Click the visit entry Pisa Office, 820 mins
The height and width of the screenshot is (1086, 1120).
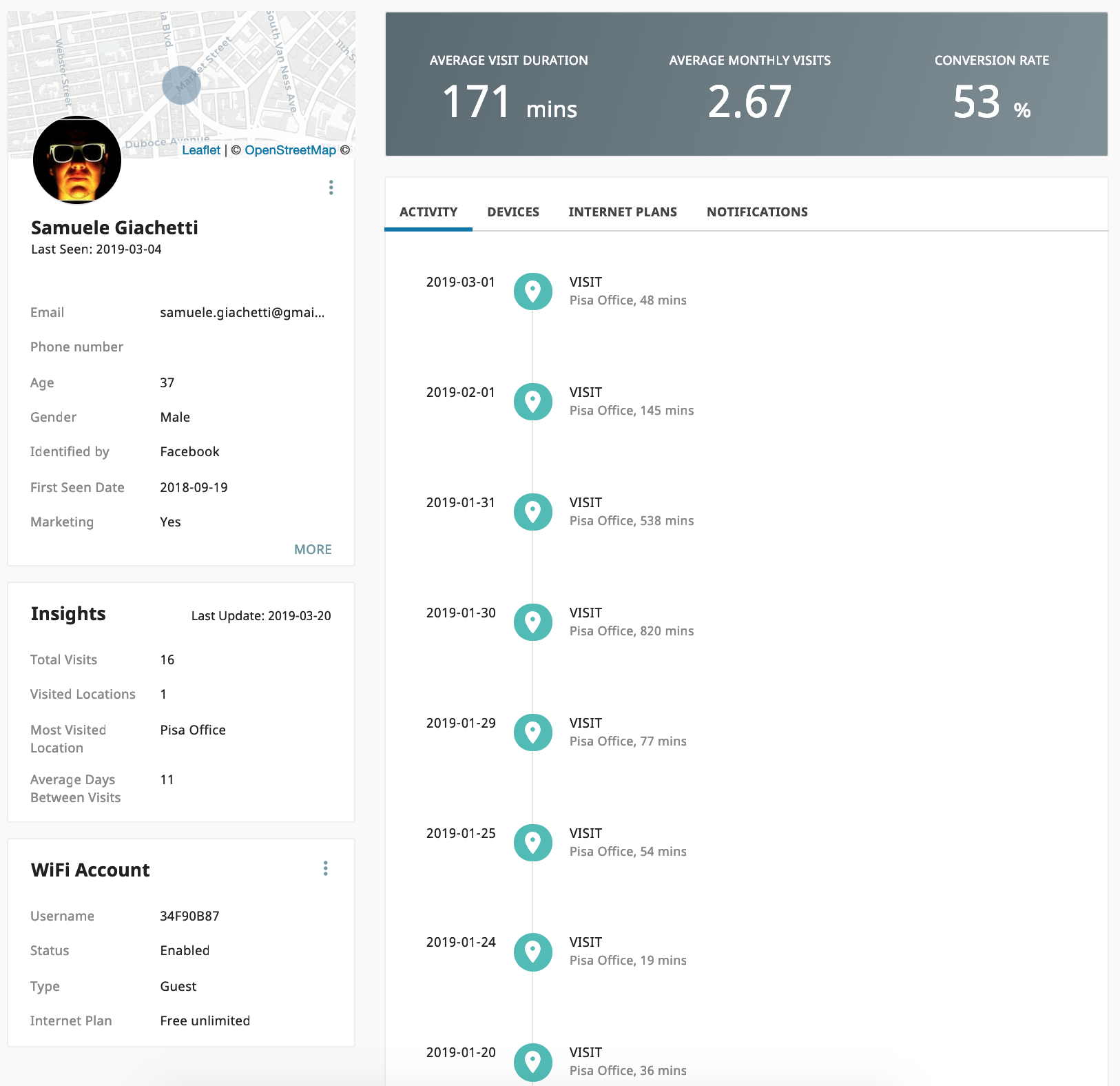(632, 631)
